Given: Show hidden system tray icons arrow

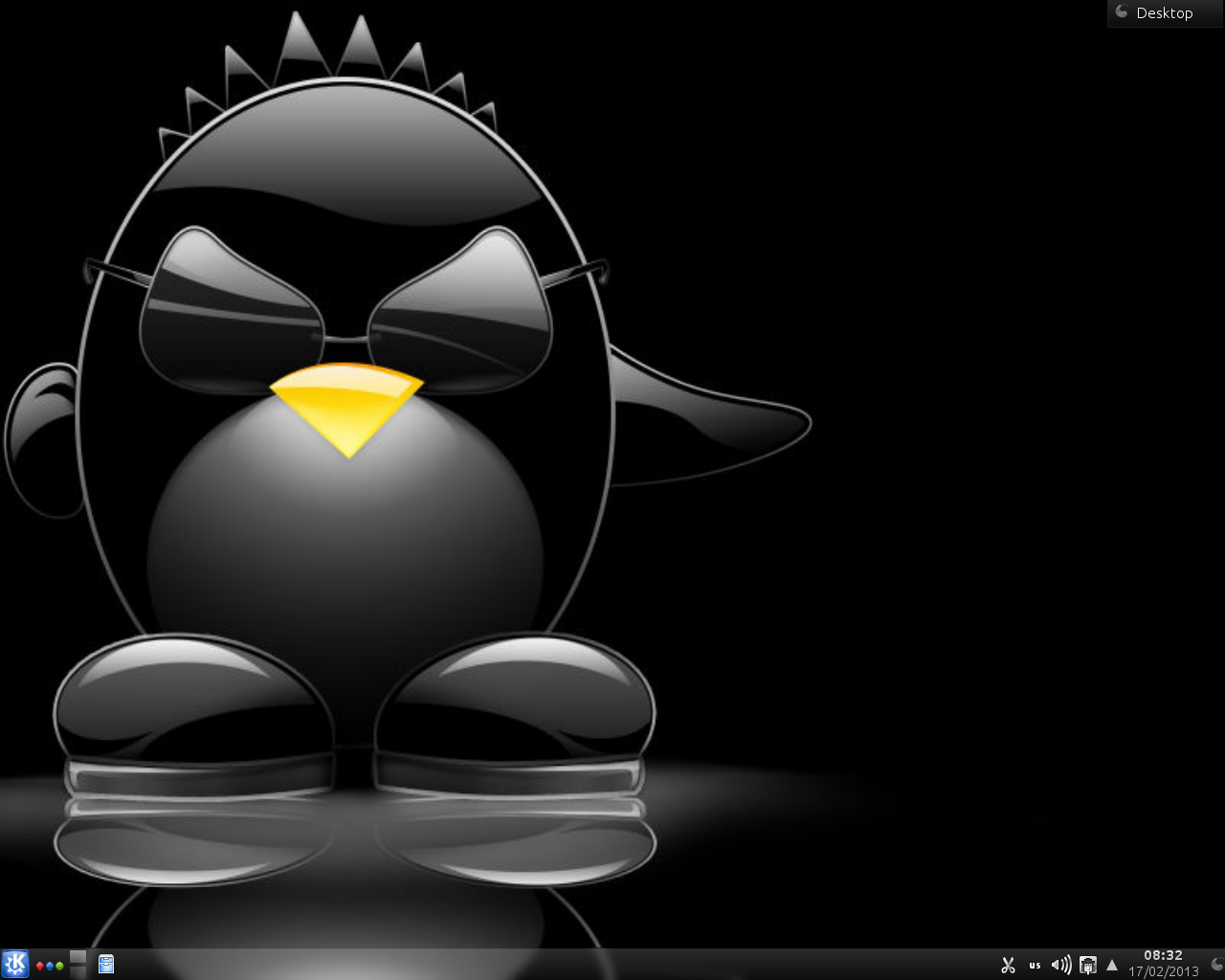Looking at the screenshot, I should 1112,965.
